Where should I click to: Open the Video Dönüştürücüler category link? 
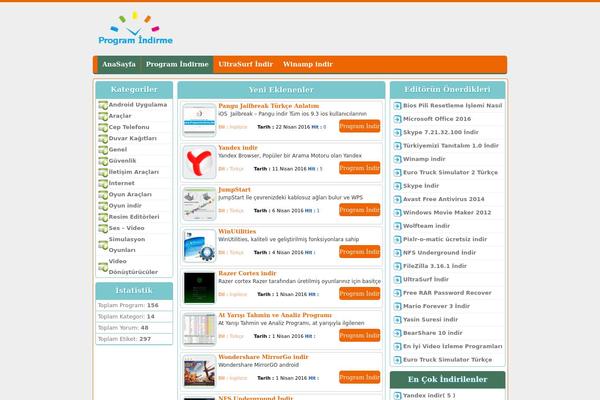point(133,266)
